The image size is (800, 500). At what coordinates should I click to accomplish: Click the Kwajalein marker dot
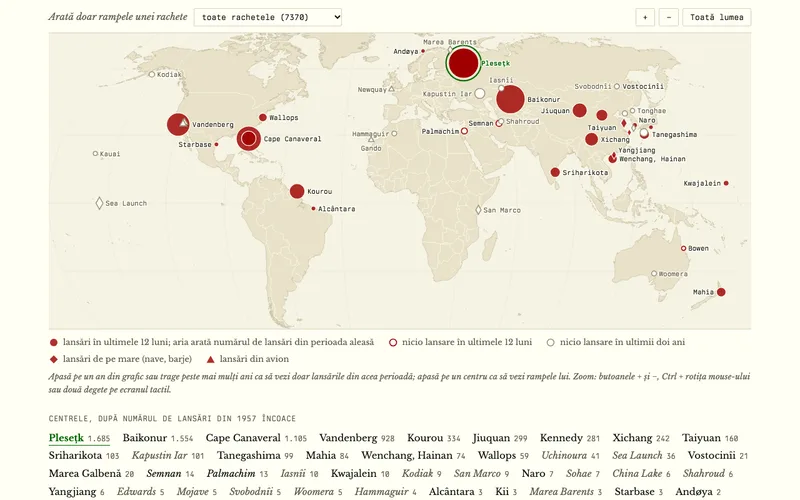click(726, 183)
